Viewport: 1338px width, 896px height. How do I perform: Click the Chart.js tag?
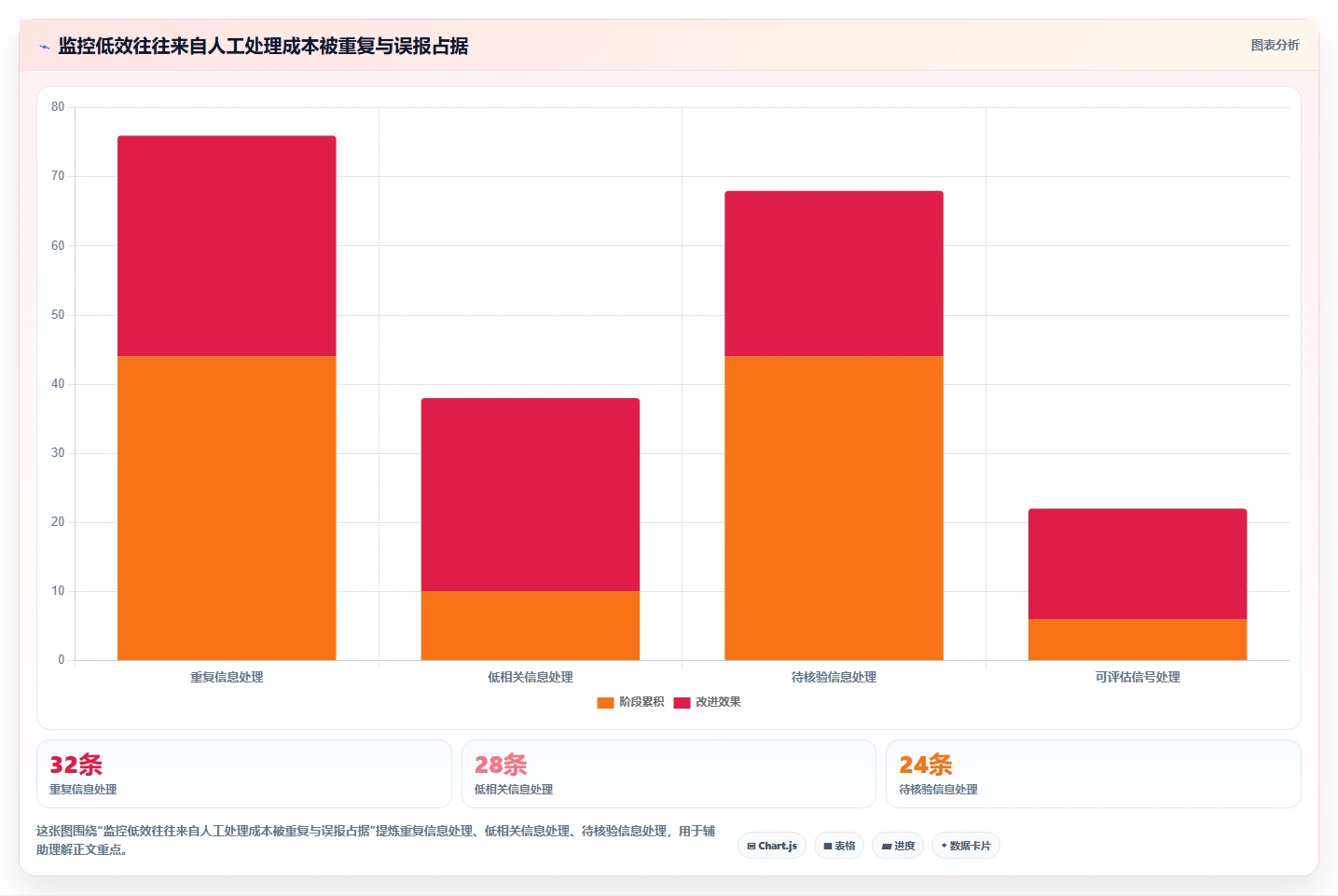tap(772, 846)
